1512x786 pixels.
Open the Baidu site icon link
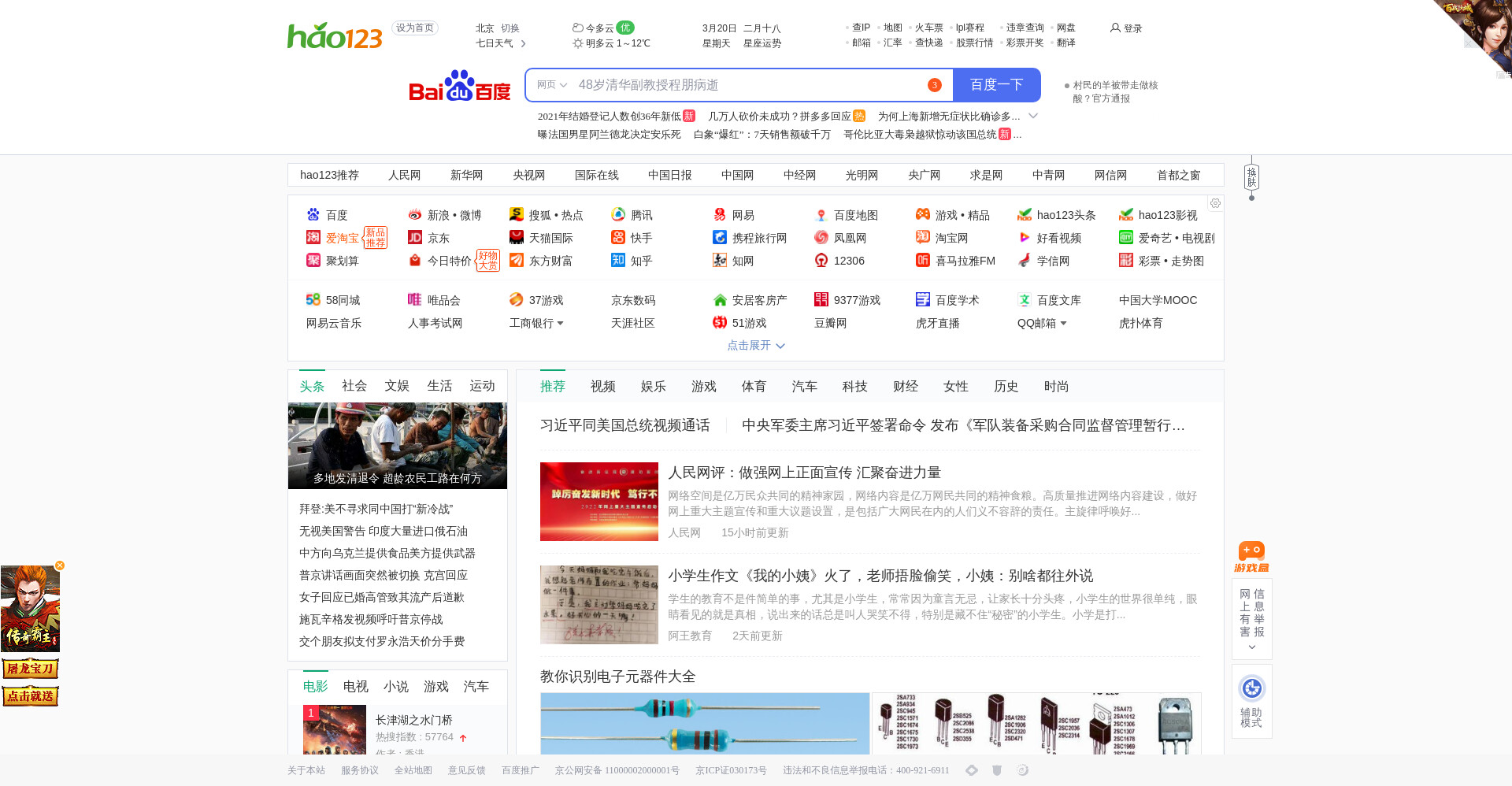(313, 215)
